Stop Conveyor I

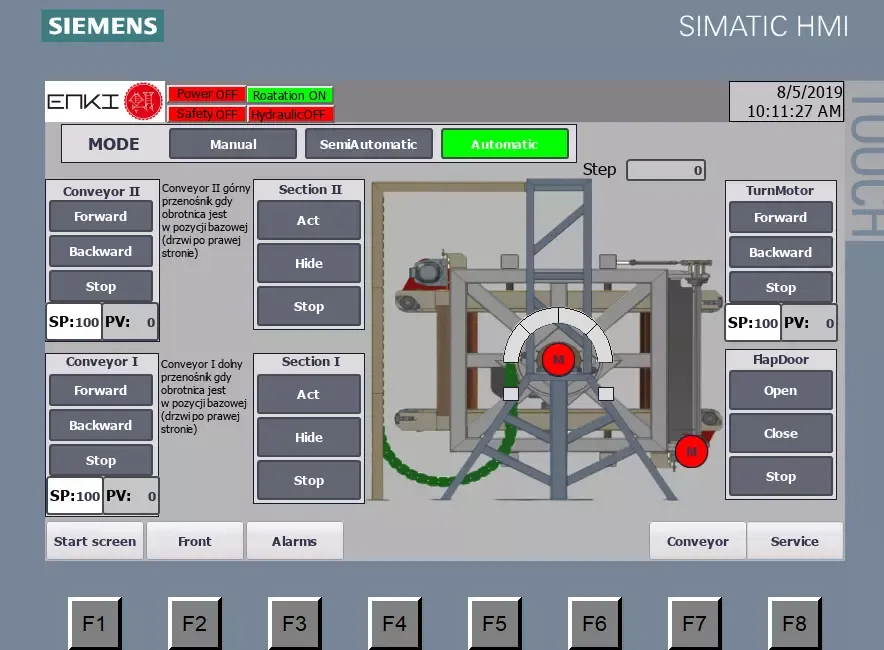(x=101, y=460)
